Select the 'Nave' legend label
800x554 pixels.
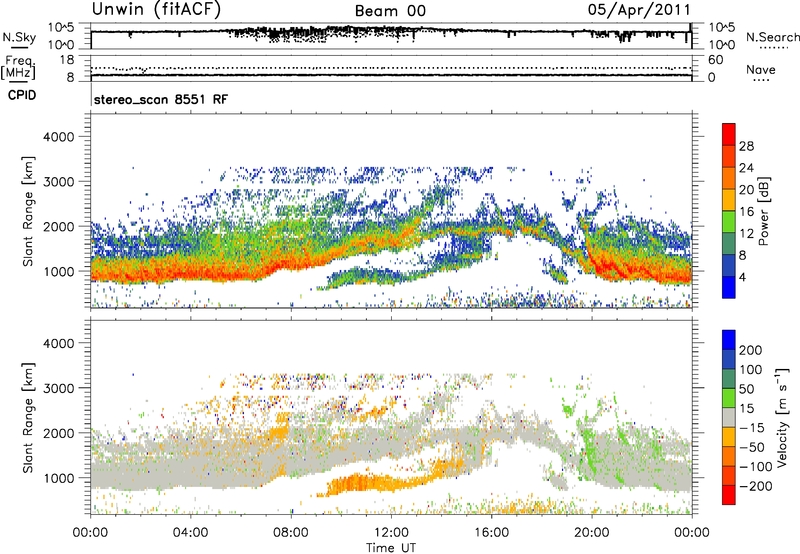761,70
